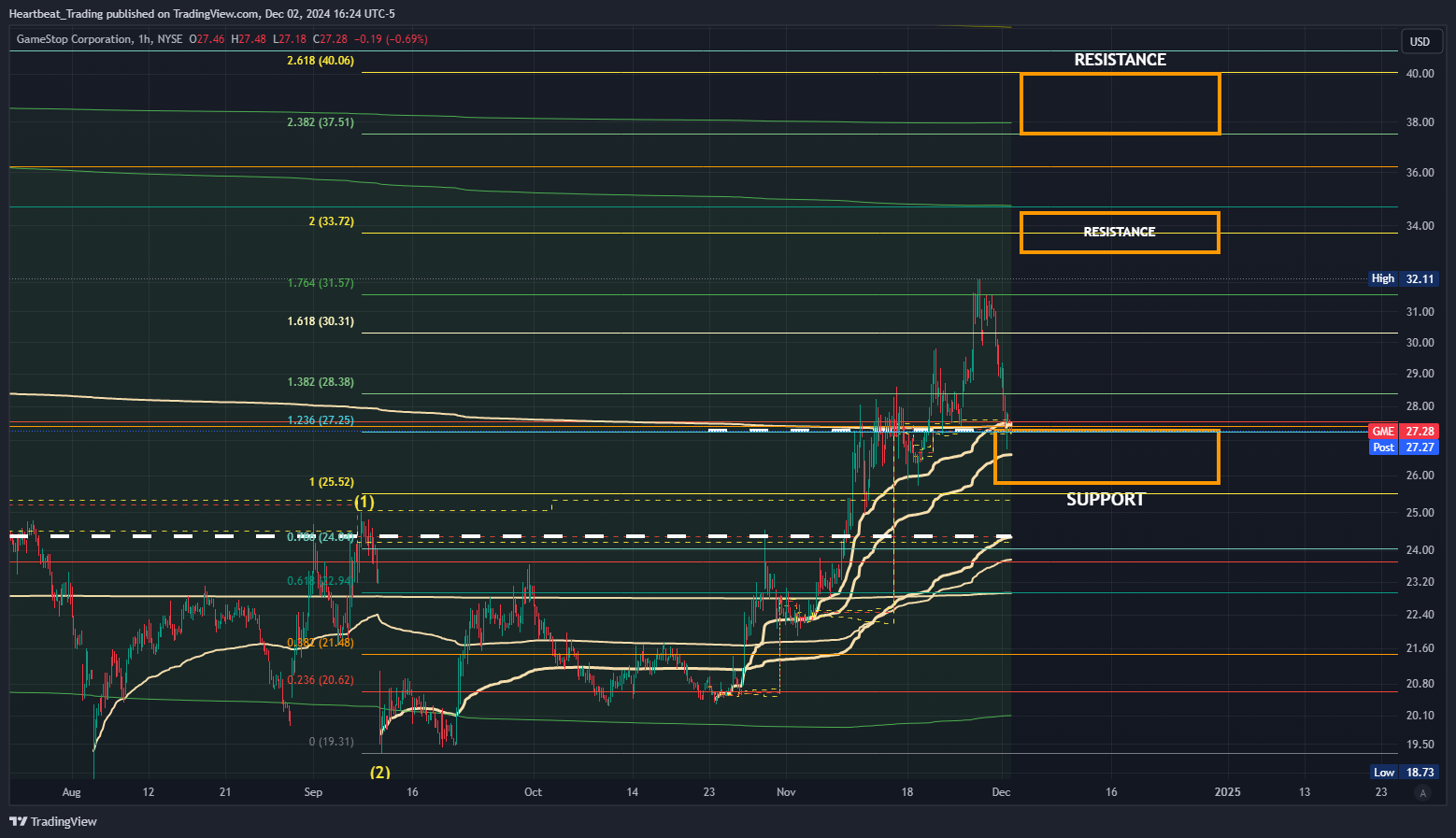Click the 40.00 price axis value

click(x=1420, y=73)
